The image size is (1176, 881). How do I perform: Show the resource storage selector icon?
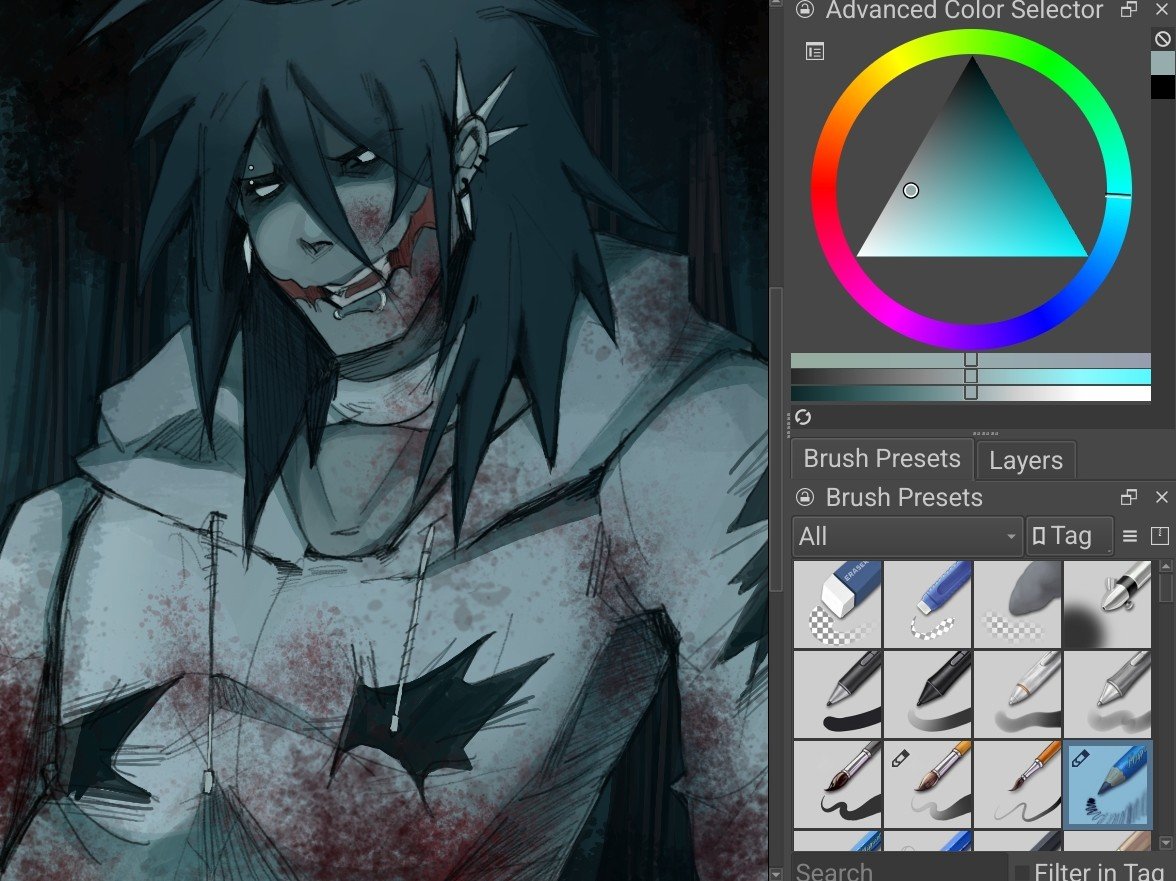pyautogui.click(x=1160, y=536)
